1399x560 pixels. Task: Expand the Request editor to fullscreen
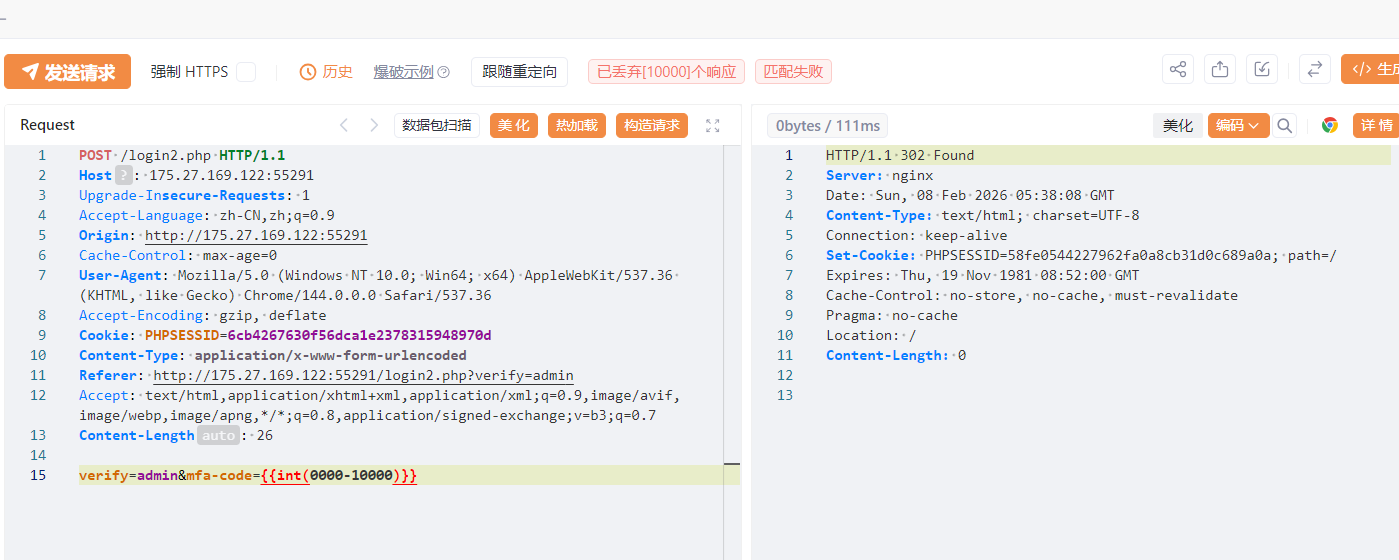713,125
